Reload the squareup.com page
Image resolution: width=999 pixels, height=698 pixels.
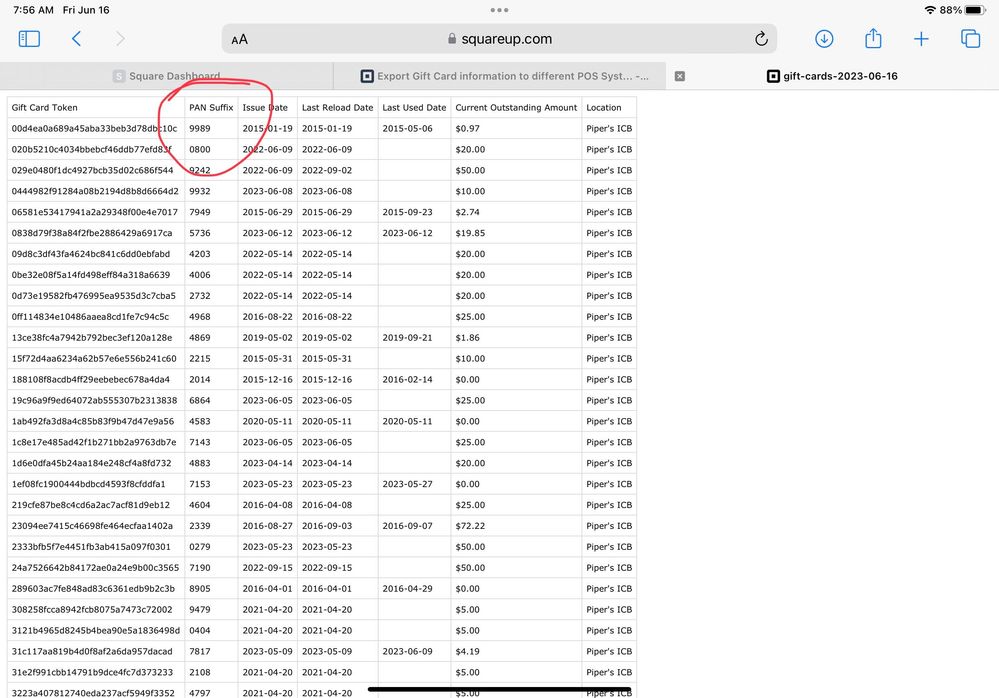pos(761,39)
